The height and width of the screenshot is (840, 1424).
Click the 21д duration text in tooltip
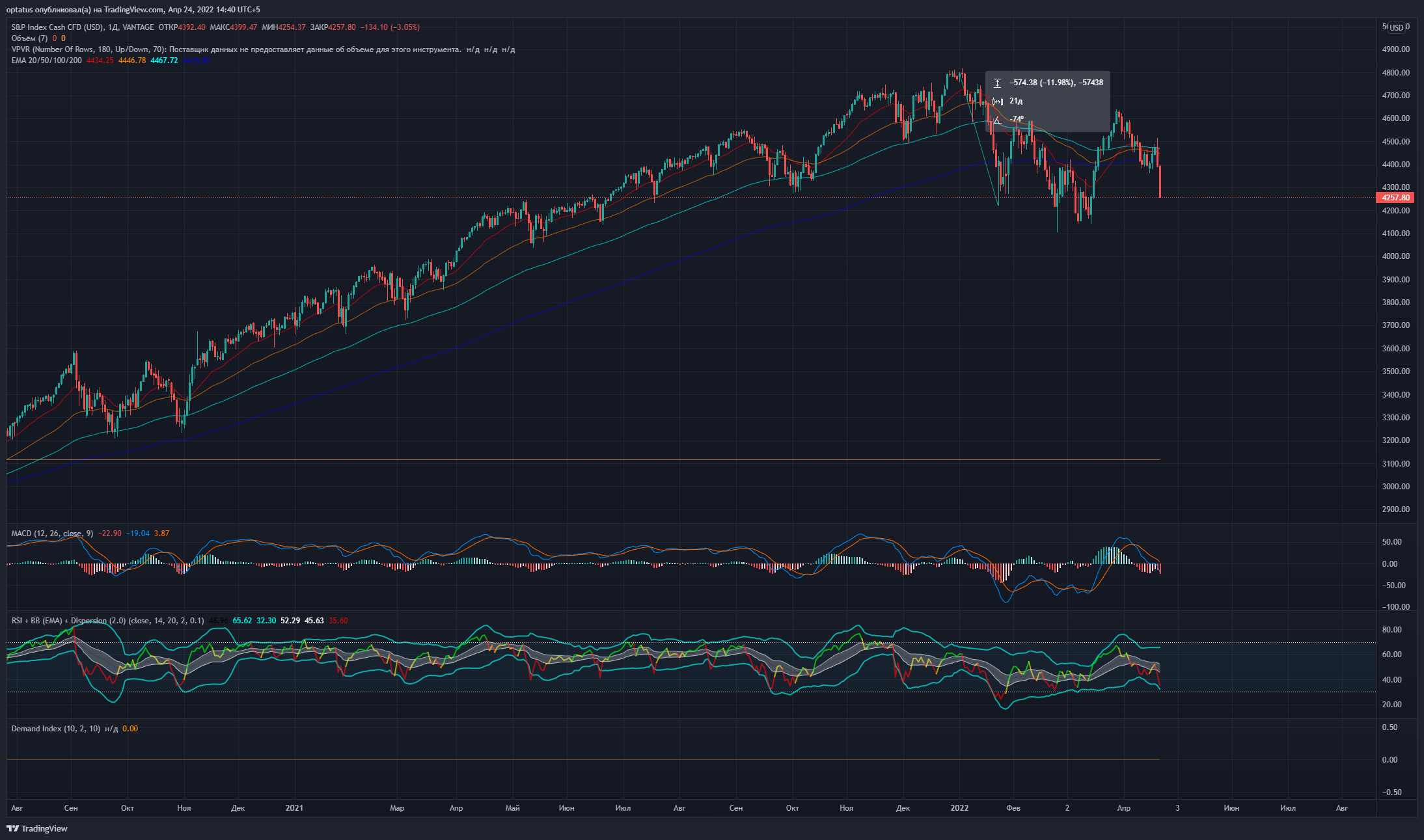tap(1016, 101)
